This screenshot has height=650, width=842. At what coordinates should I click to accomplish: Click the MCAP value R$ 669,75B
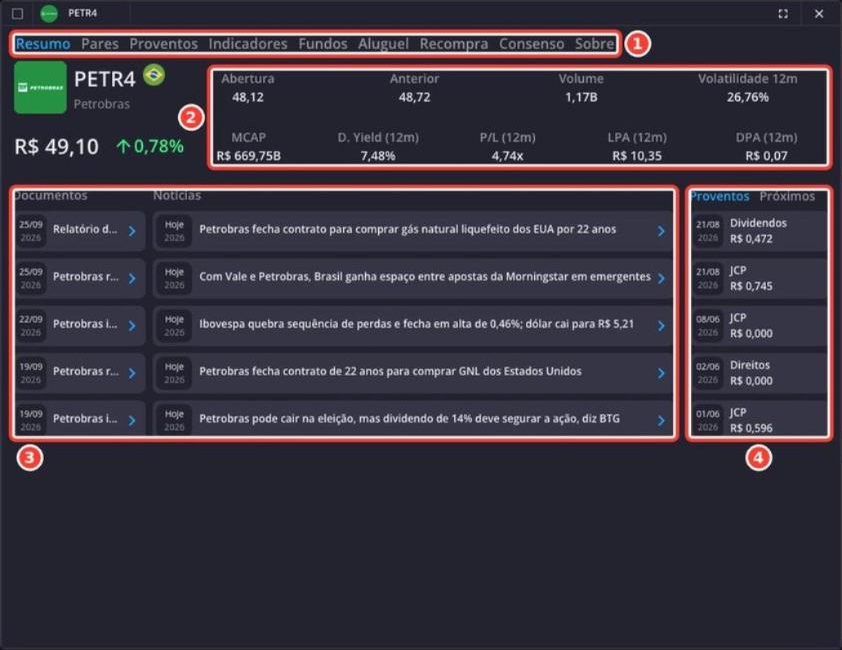[249, 156]
